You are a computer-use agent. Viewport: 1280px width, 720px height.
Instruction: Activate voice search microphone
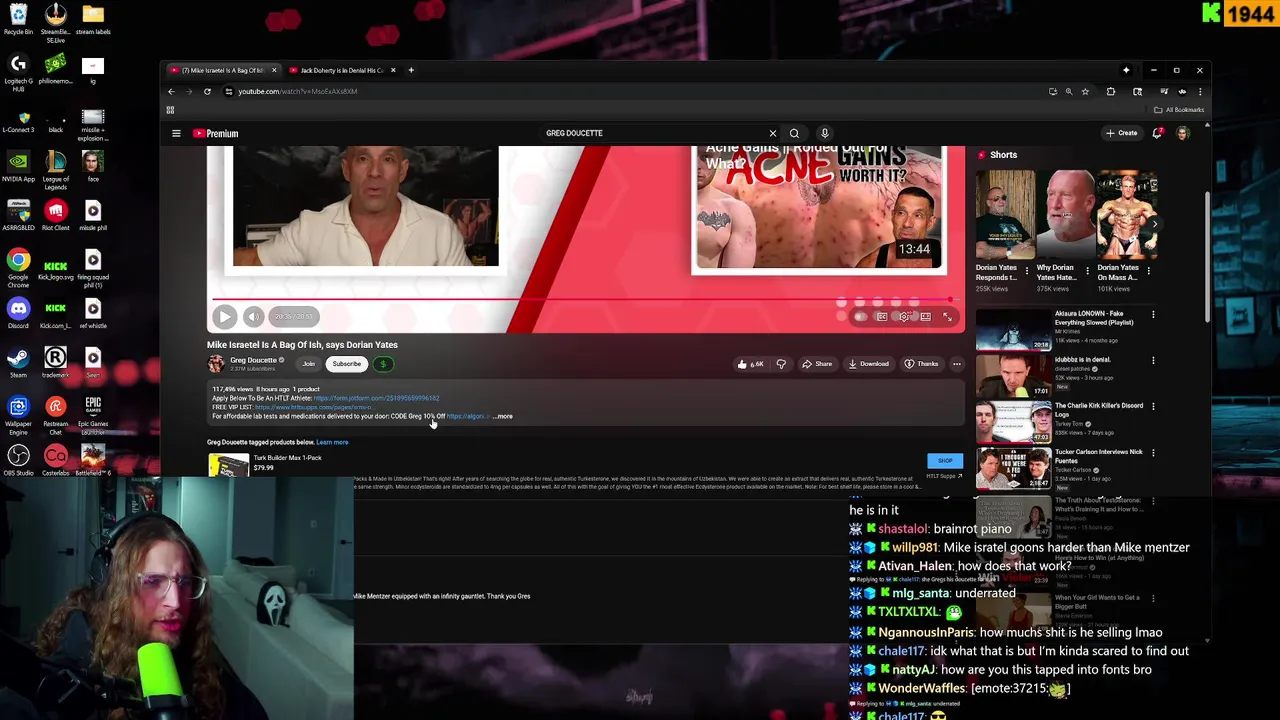click(x=824, y=133)
